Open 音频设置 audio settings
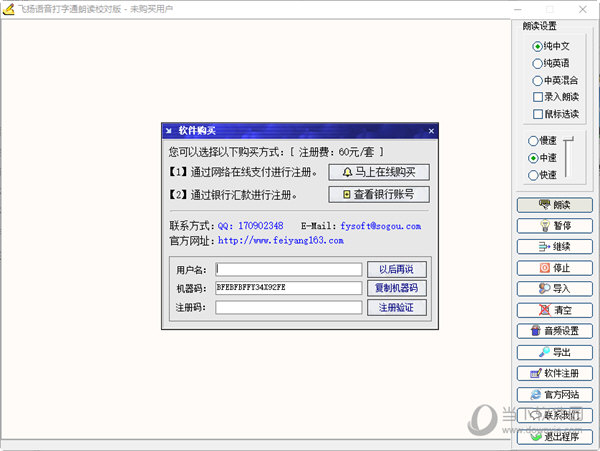This screenshot has height=451, width=600. 554,331
